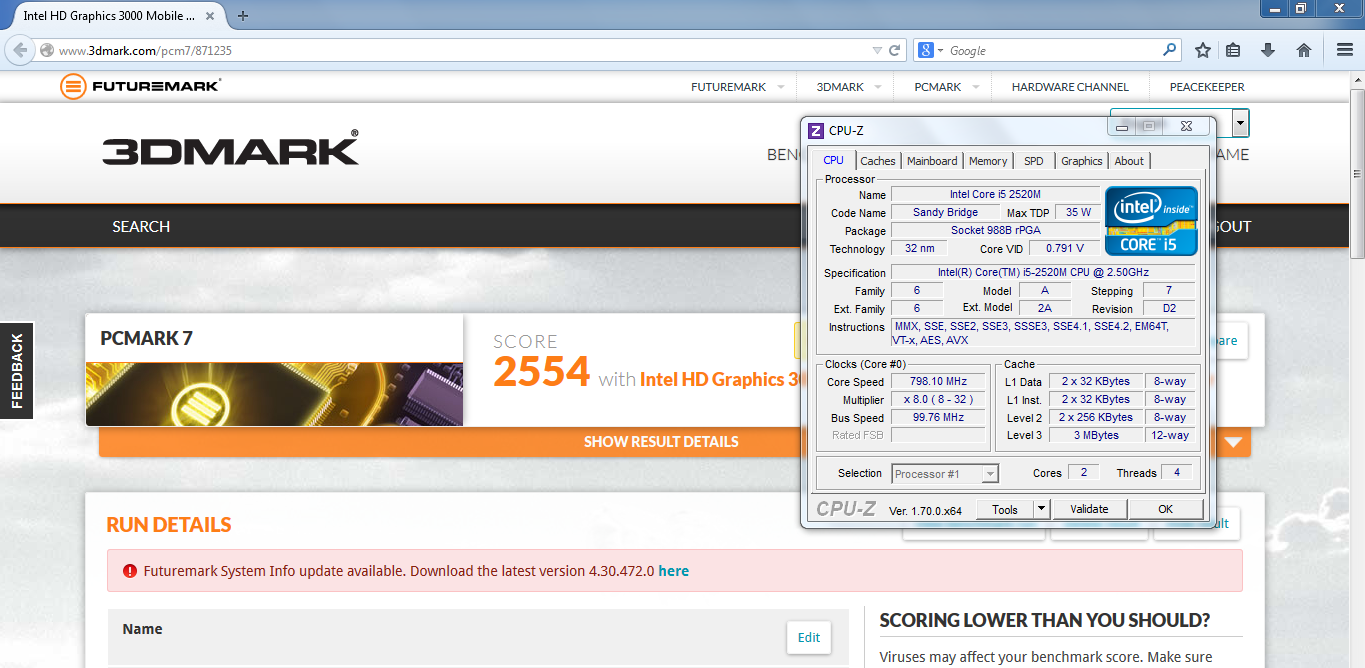Click the Technology value 32 nm
Screen dimensions: 1365x668
tap(918, 248)
